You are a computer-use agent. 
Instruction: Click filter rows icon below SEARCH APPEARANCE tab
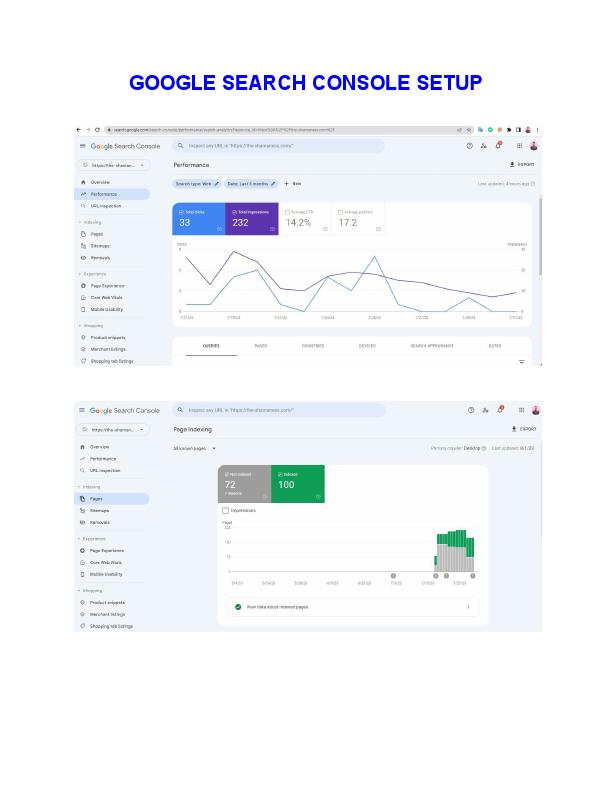pyautogui.click(x=522, y=362)
